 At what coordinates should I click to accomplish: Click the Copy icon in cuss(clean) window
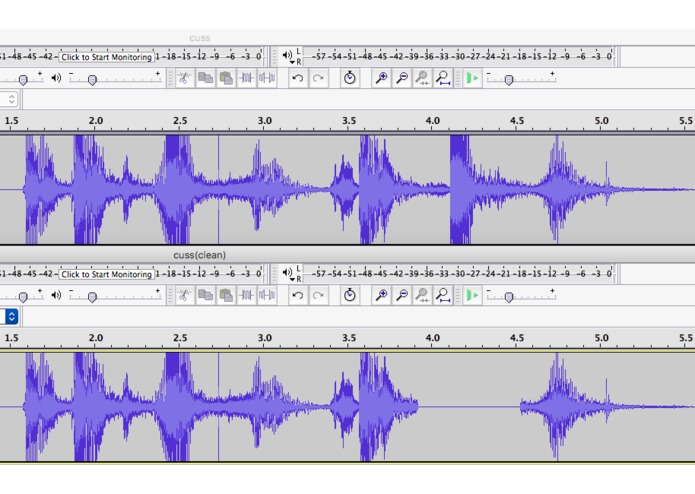(x=205, y=296)
